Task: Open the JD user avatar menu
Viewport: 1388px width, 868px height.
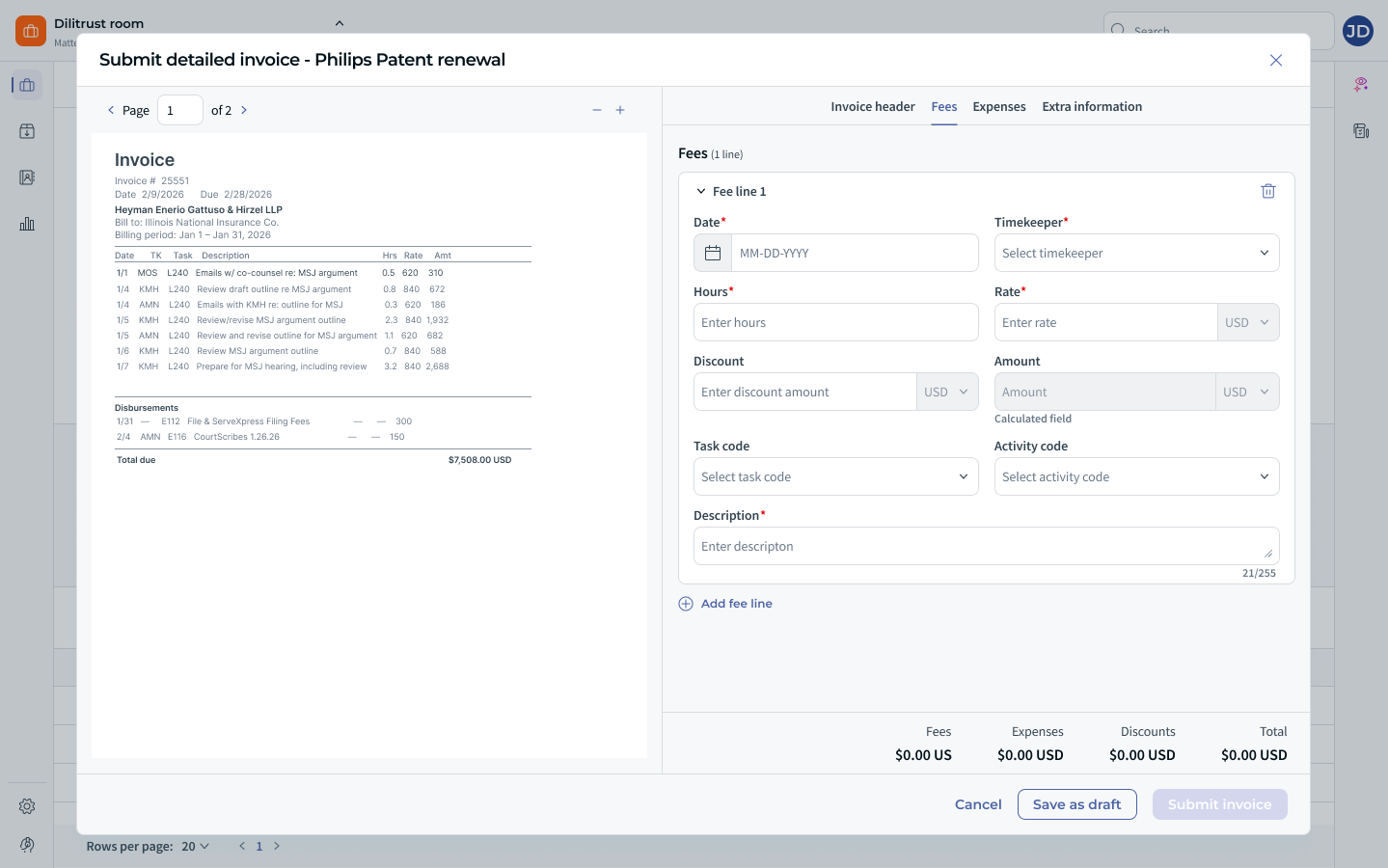Action: click(1358, 31)
